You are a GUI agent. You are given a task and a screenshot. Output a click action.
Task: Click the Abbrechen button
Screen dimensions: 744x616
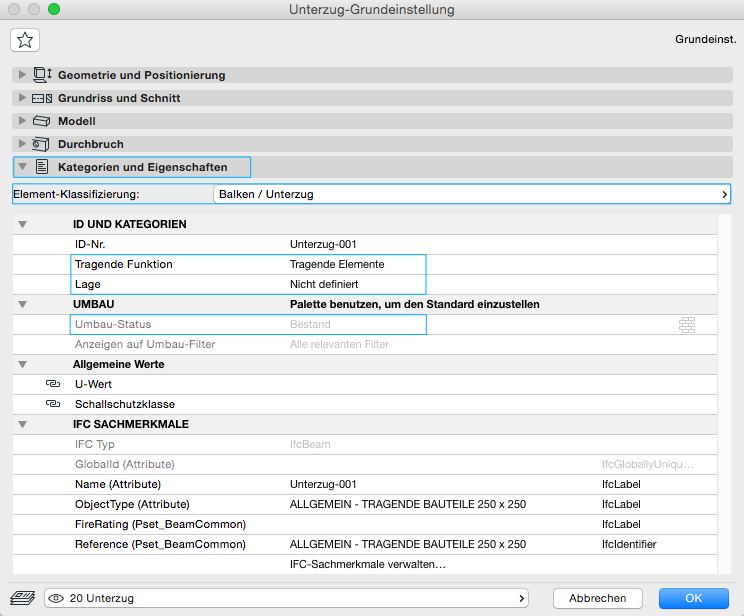[597, 598]
